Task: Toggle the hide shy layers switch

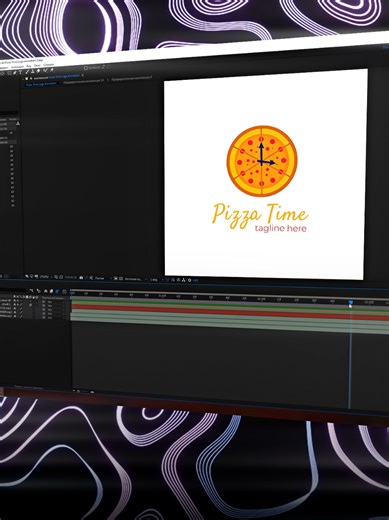Action: coord(46,291)
